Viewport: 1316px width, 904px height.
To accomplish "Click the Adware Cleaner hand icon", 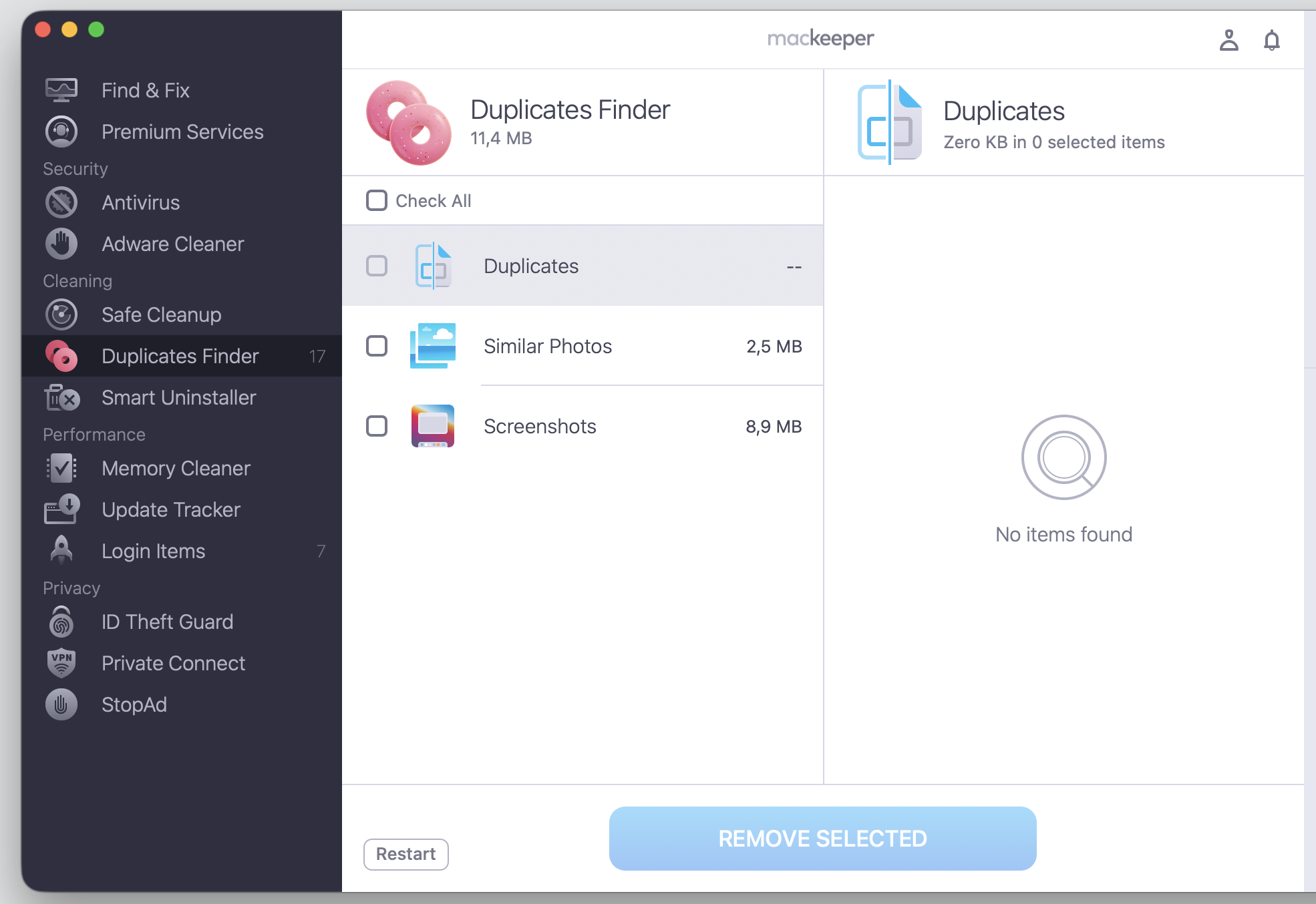I will pos(61,244).
